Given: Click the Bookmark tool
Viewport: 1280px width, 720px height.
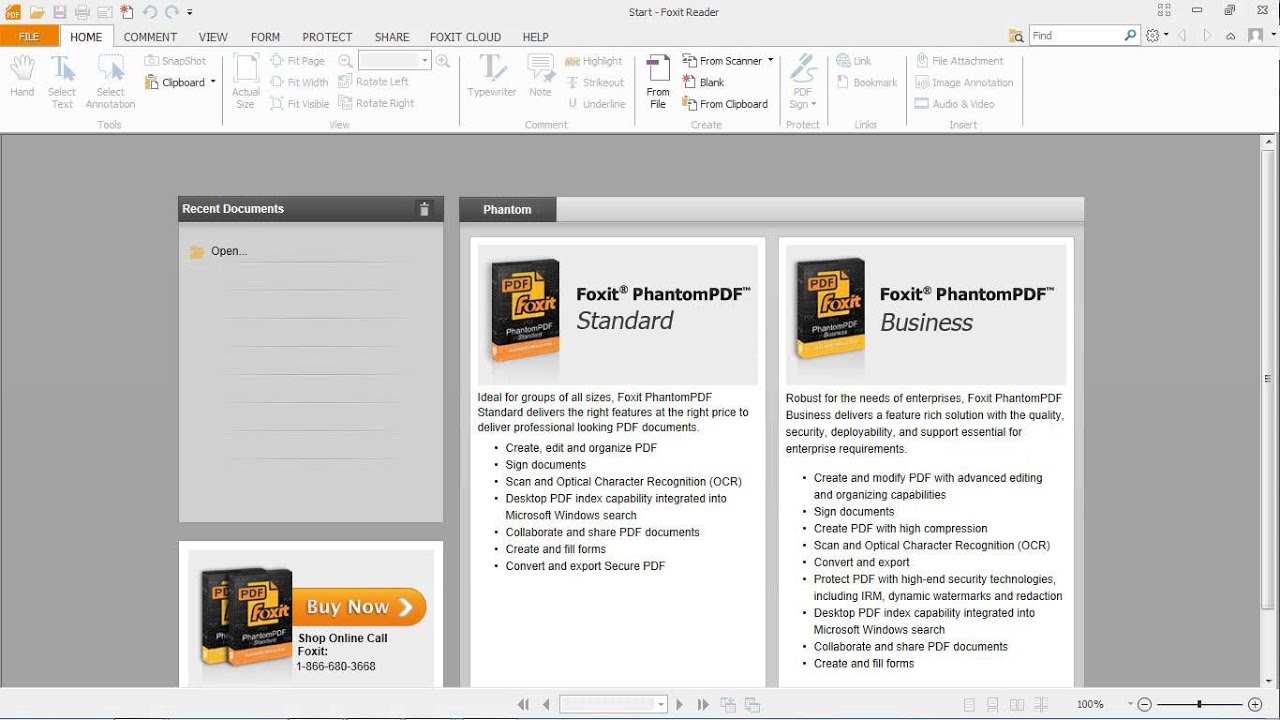Looking at the screenshot, I should pos(866,82).
